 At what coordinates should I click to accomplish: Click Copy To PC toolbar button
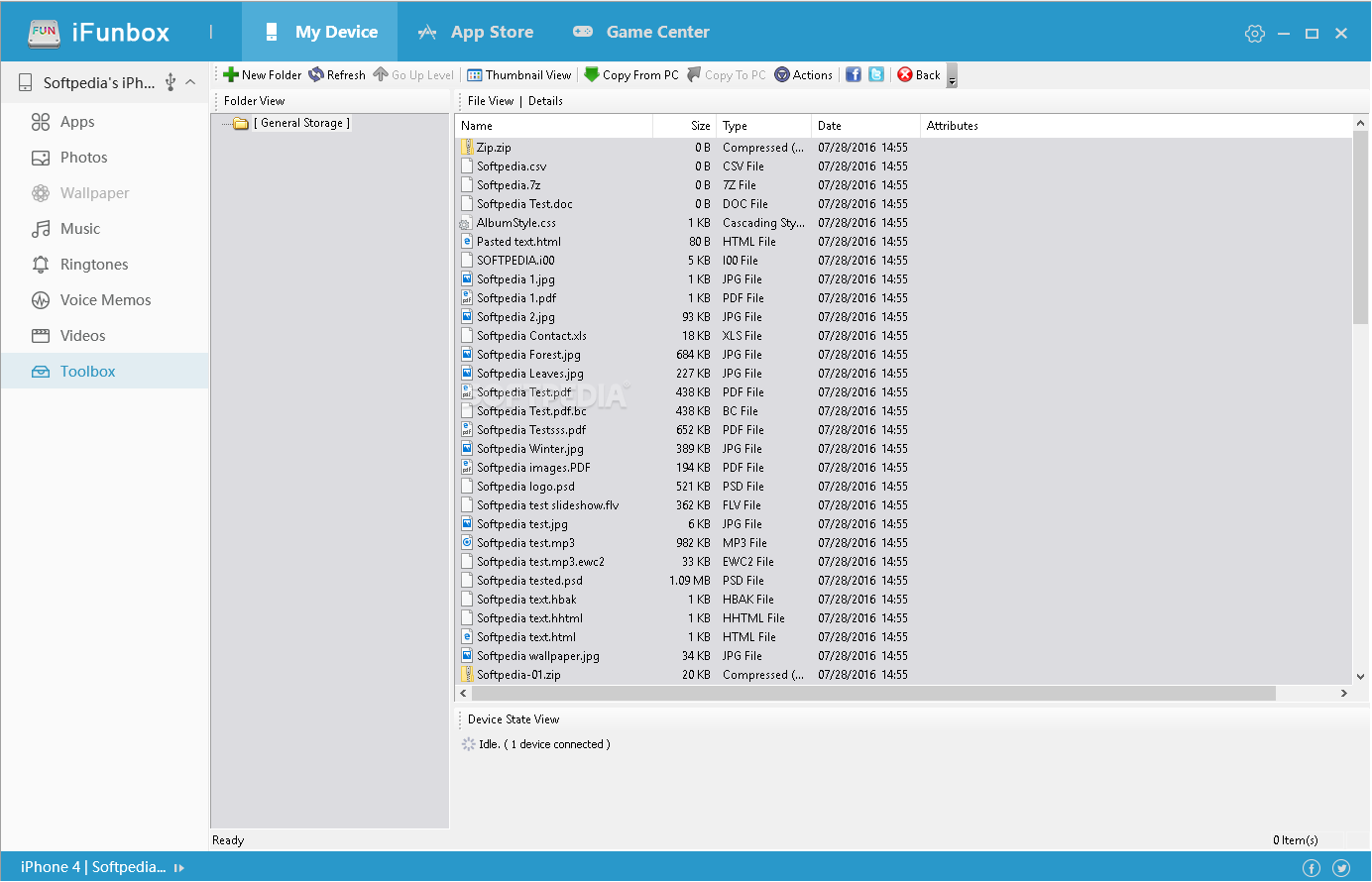coord(727,75)
